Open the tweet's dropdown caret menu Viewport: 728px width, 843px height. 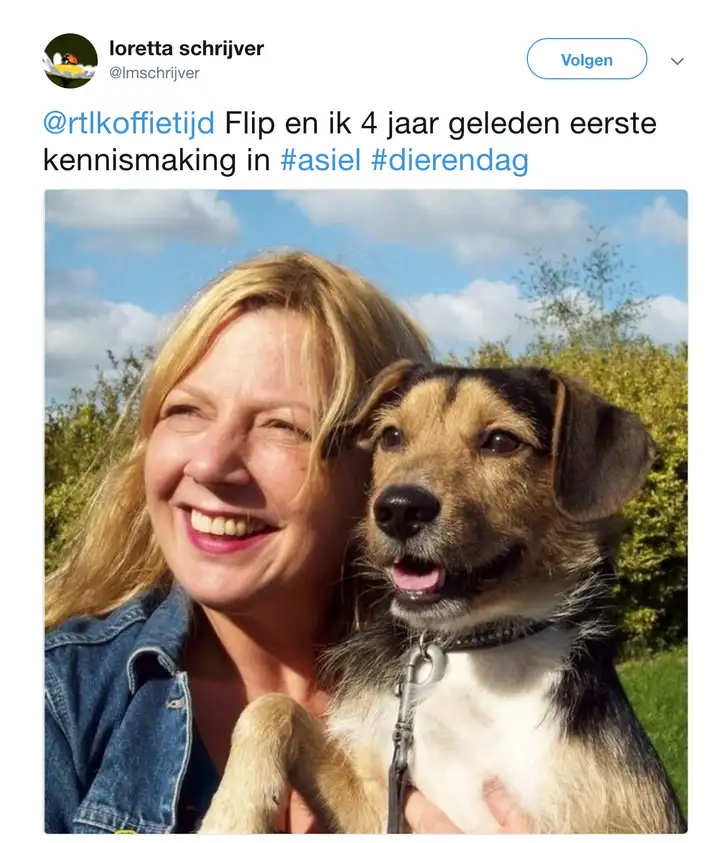[677, 61]
